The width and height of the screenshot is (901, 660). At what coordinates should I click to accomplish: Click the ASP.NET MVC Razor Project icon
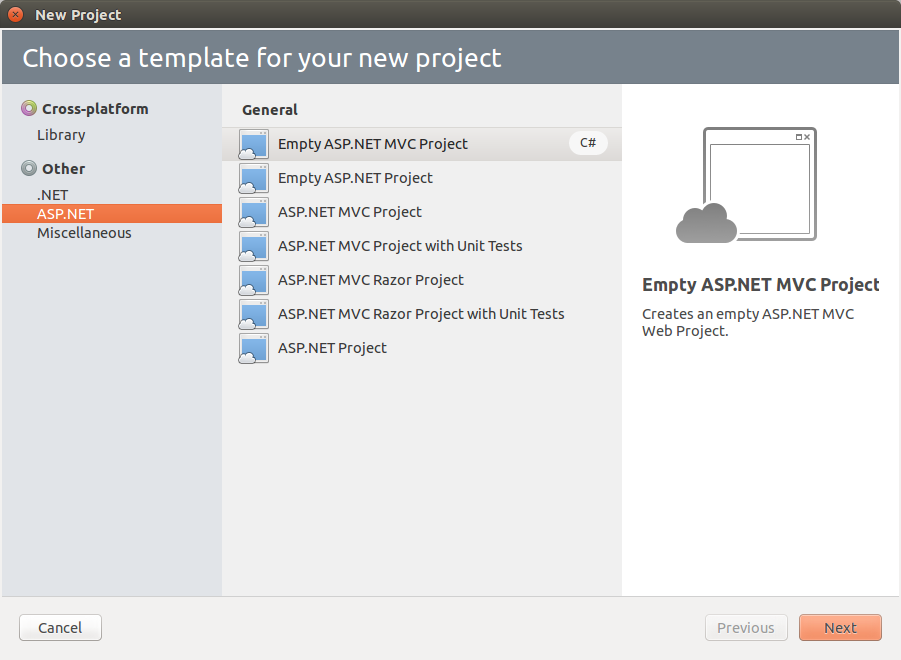coord(254,281)
